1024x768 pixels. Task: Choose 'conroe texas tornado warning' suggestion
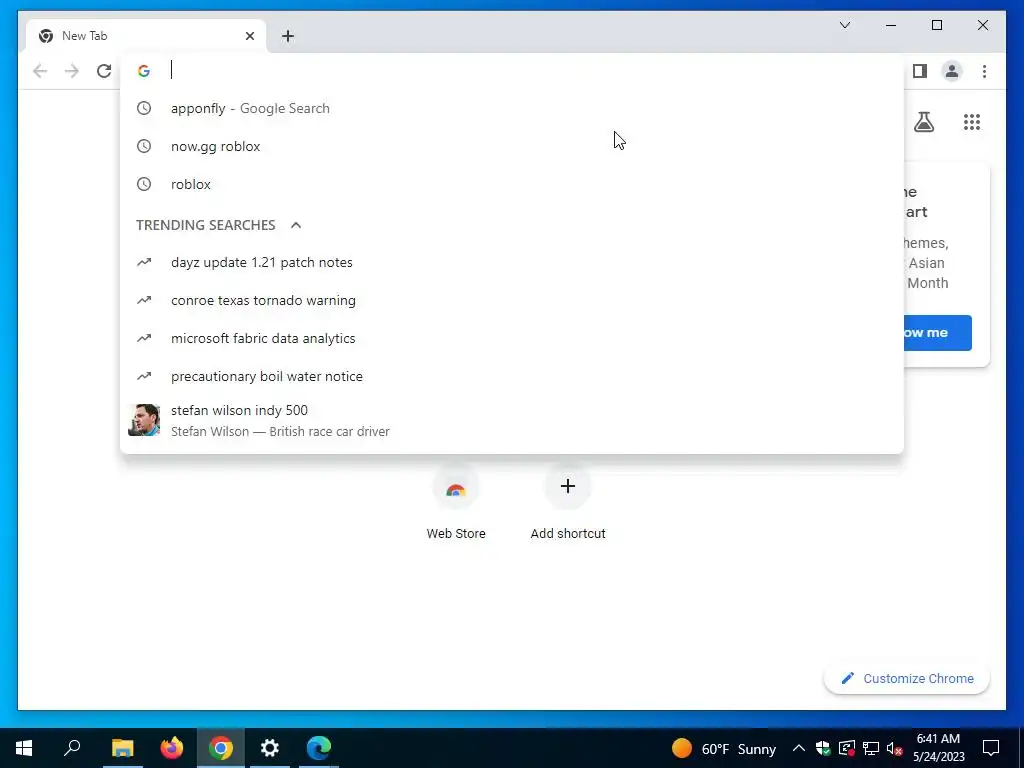(x=512, y=300)
